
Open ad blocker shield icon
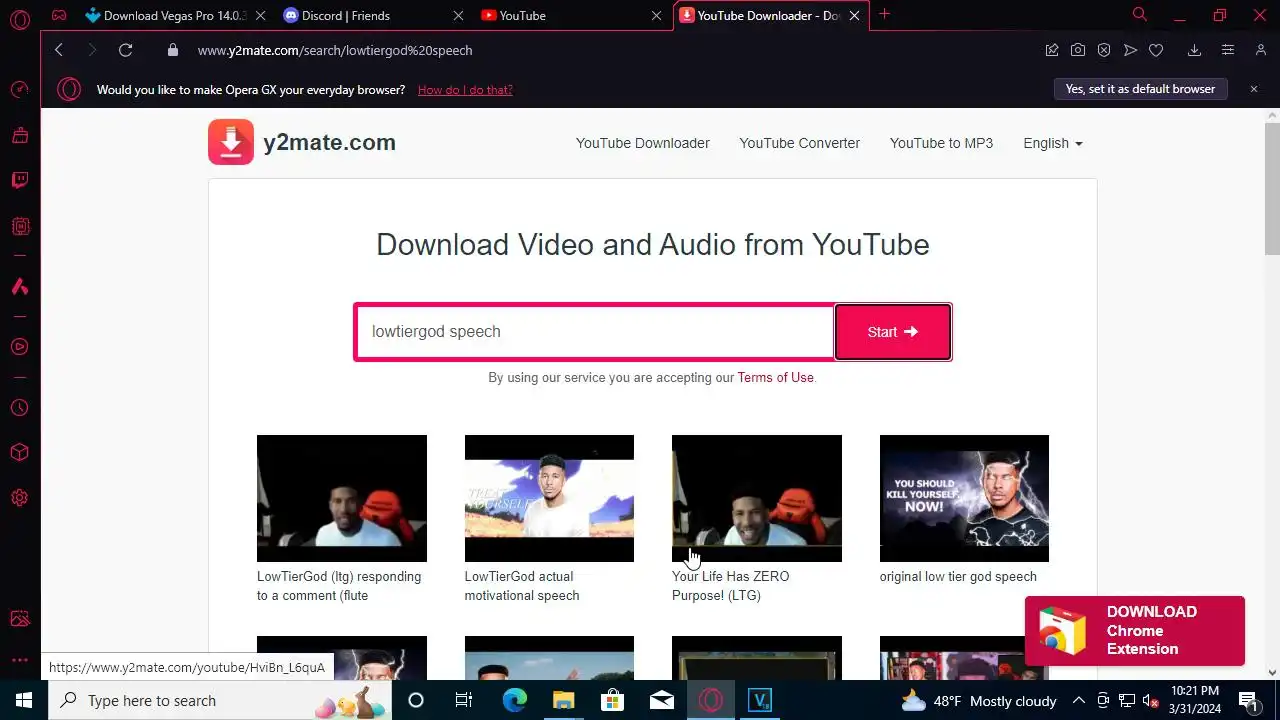click(x=1104, y=50)
